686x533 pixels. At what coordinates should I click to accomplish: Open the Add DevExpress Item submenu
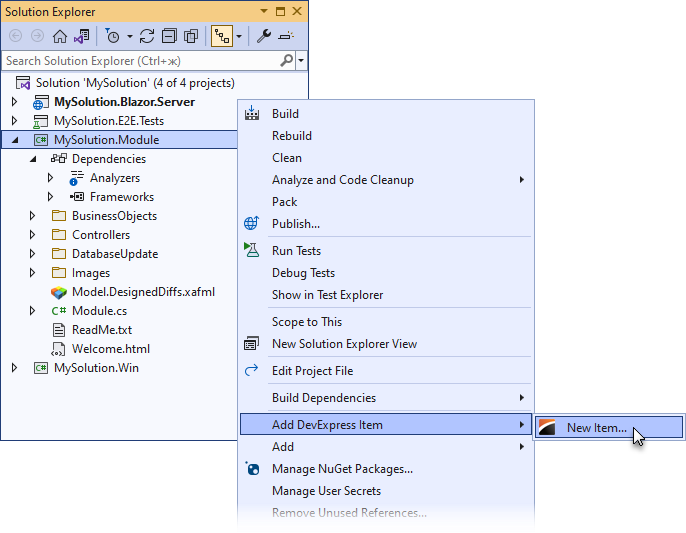(x=385, y=424)
